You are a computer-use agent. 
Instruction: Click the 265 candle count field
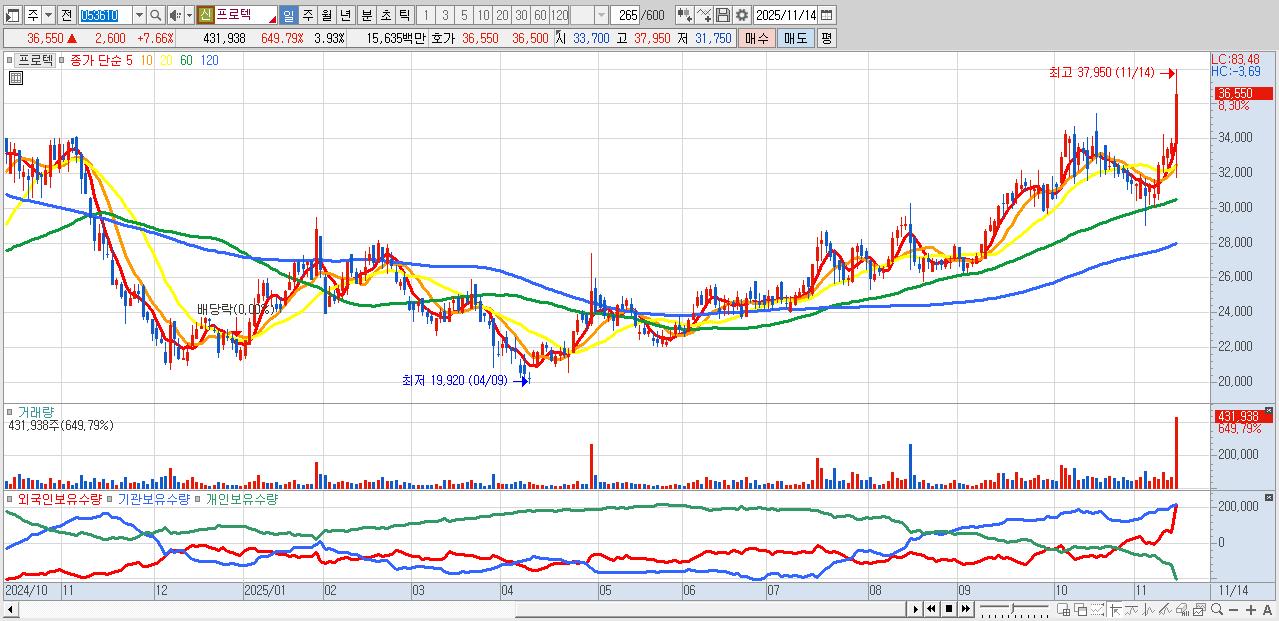pyautogui.click(x=626, y=15)
